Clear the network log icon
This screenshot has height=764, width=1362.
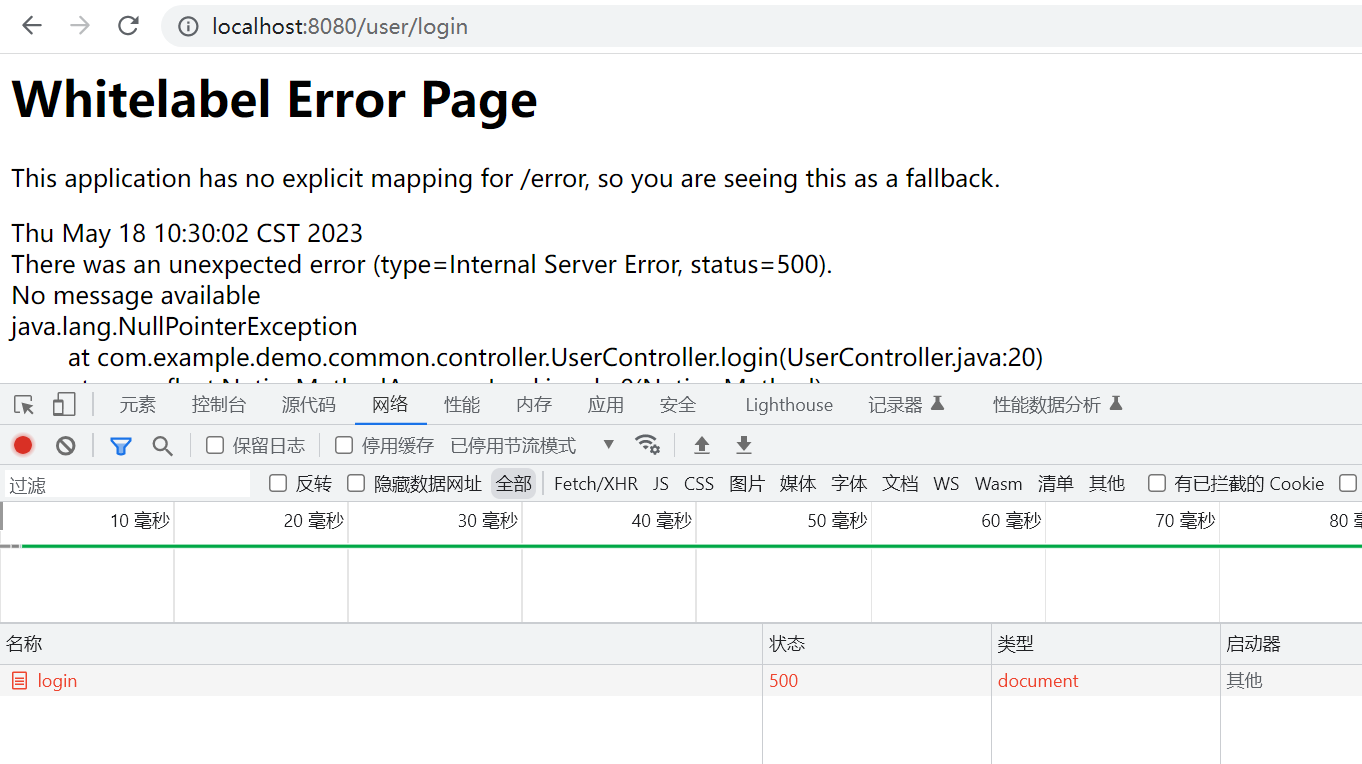point(66,445)
